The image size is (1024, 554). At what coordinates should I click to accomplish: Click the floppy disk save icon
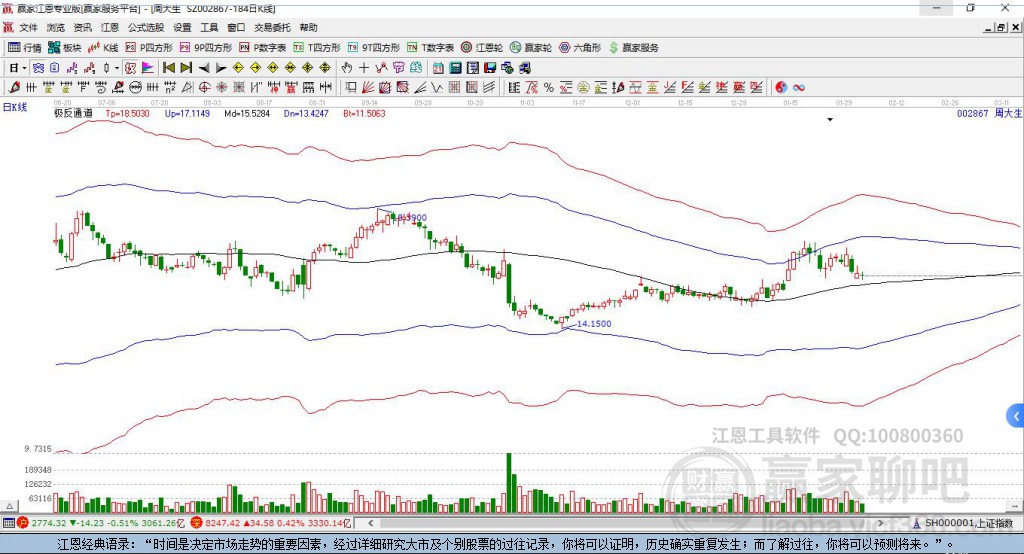(x=490, y=68)
